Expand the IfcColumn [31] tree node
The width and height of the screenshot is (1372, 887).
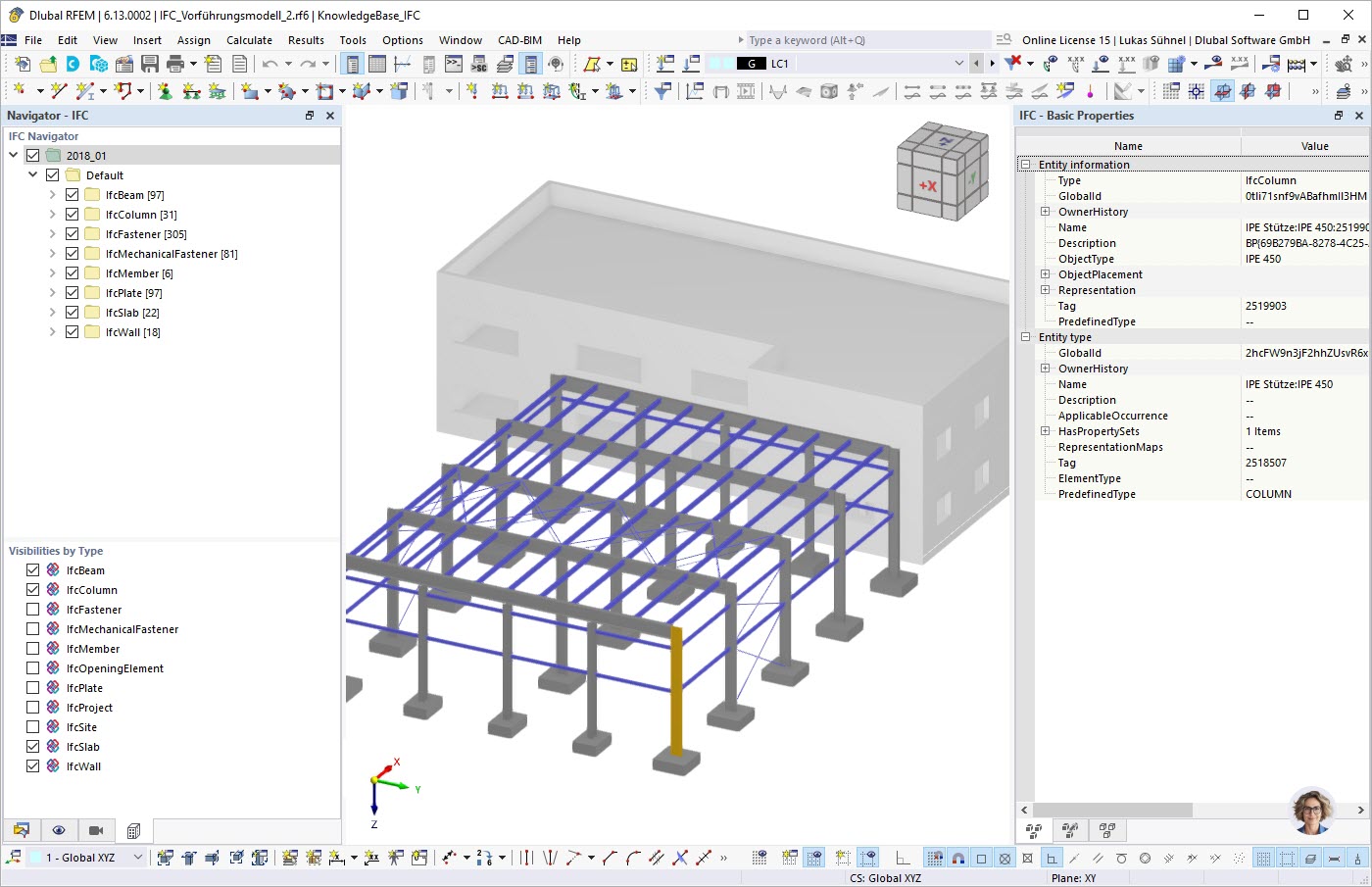[52, 215]
